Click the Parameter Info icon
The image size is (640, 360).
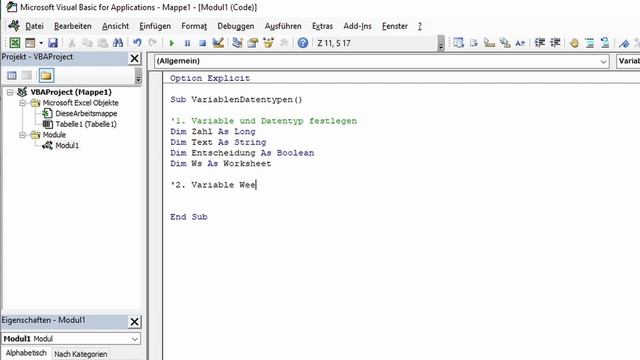505,42
